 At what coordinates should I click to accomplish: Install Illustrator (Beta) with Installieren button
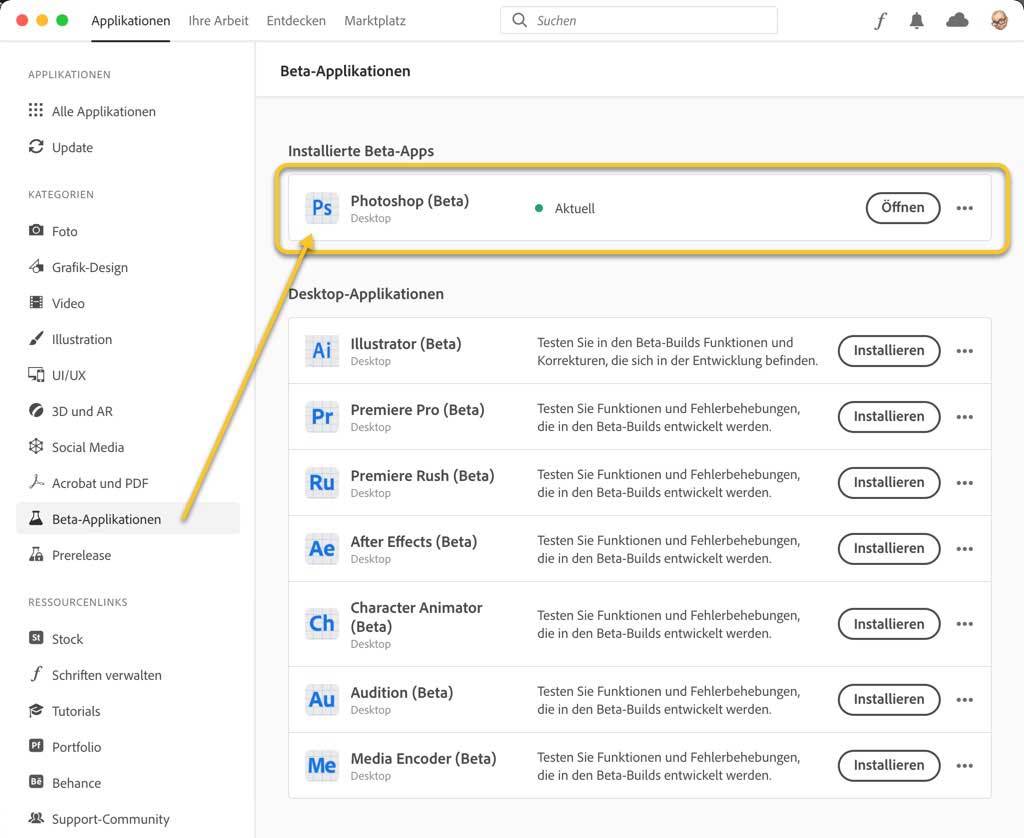[888, 351]
